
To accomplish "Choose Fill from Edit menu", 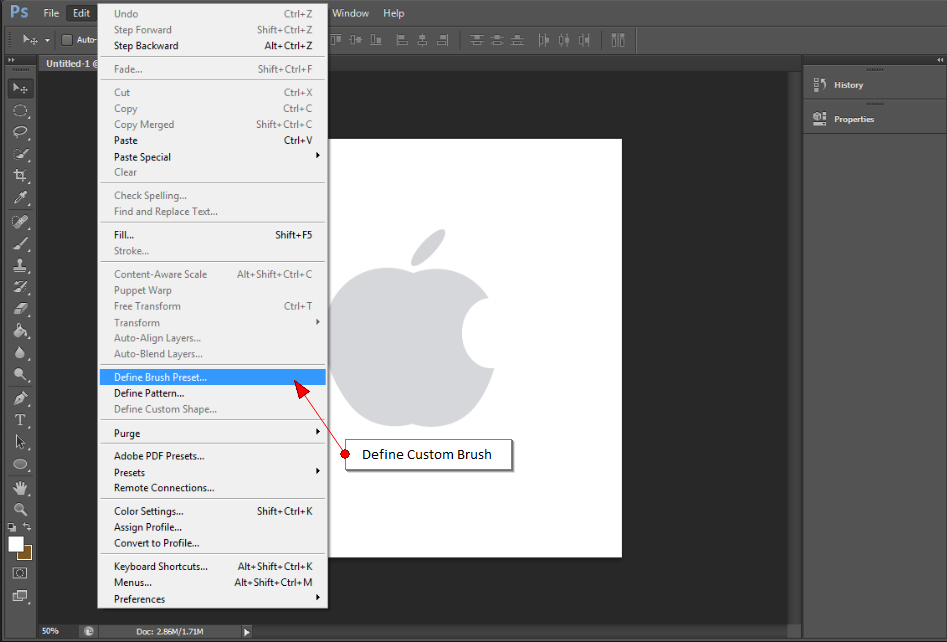I will tap(213, 235).
